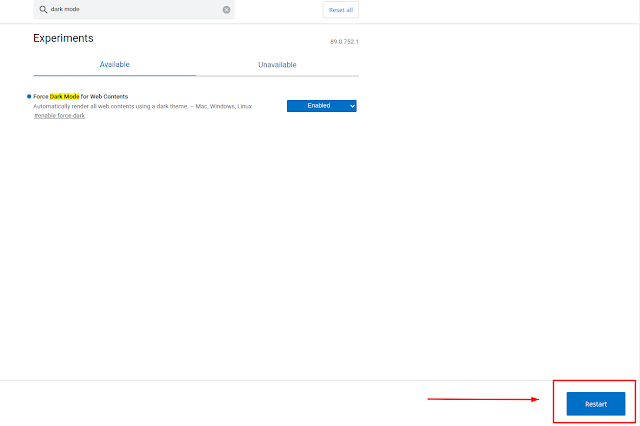This screenshot has width=640, height=426.
Task: Click the blue modified-flag dot indicator
Action: (29, 97)
